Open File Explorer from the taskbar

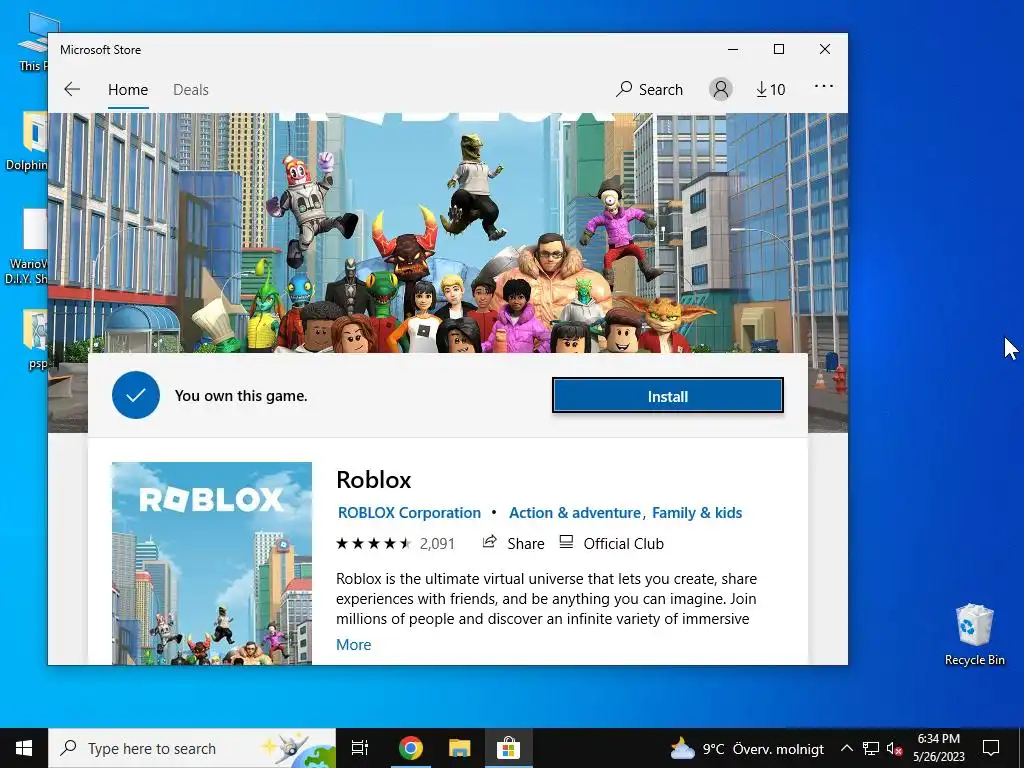point(460,748)
